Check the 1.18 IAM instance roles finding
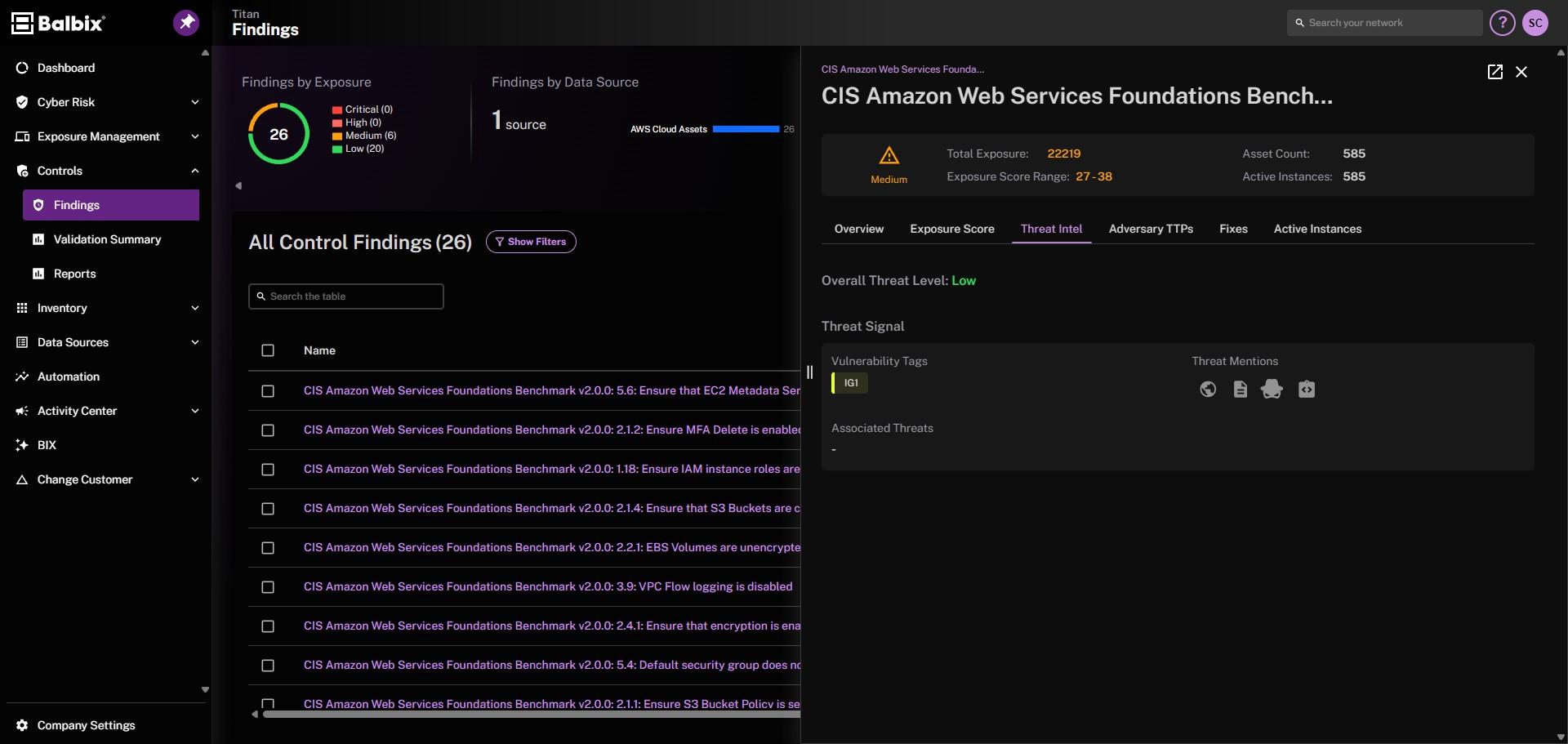The width and height of the screenshot is (1568, 744). pyautogui.click(x=268, y=470)
